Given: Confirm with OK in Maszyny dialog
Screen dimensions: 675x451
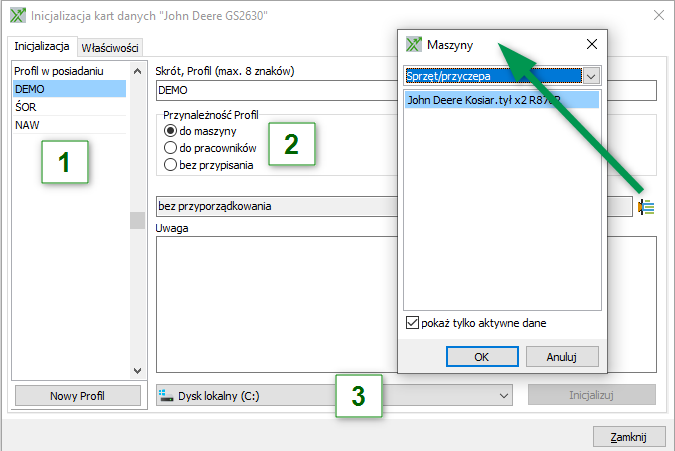Looking at the screenshot, I should click(x=482, y=357).
